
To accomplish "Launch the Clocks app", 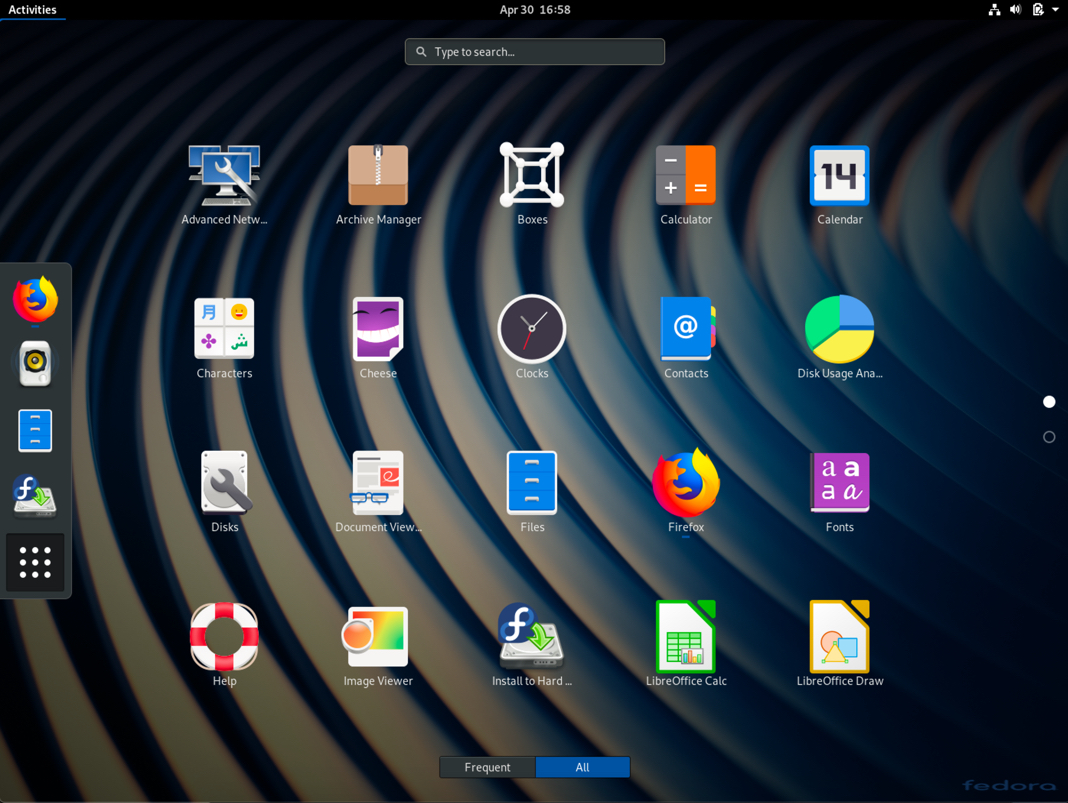I will click(531, 328).
